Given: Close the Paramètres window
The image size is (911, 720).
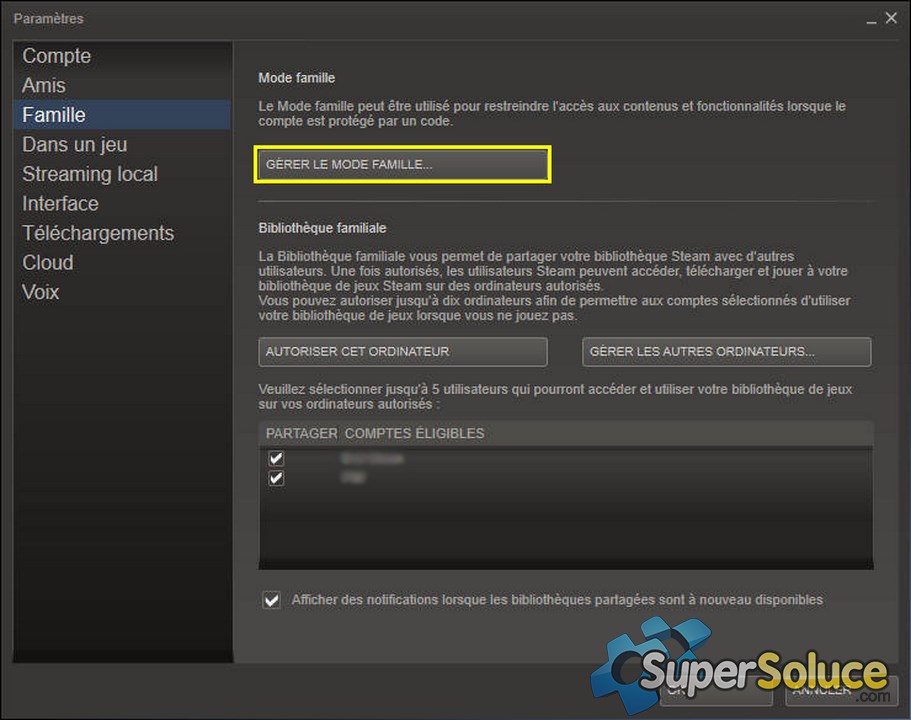Looking at the screenshot, I should (891, 17).
